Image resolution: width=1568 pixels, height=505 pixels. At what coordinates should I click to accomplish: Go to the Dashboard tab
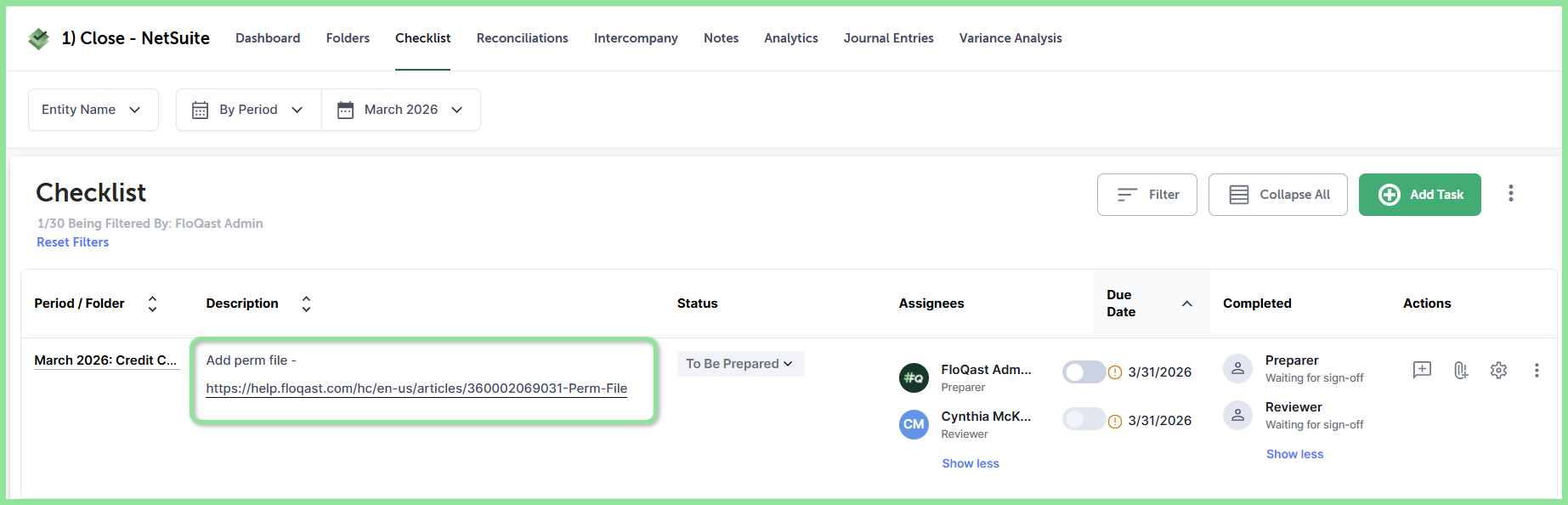click(268, 38)
